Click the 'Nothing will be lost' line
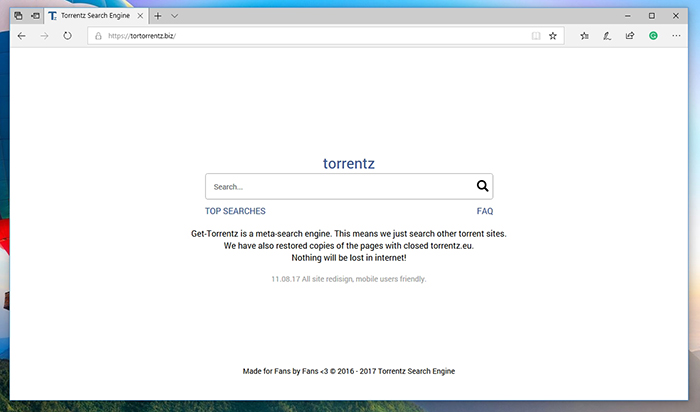 [349, 258]
